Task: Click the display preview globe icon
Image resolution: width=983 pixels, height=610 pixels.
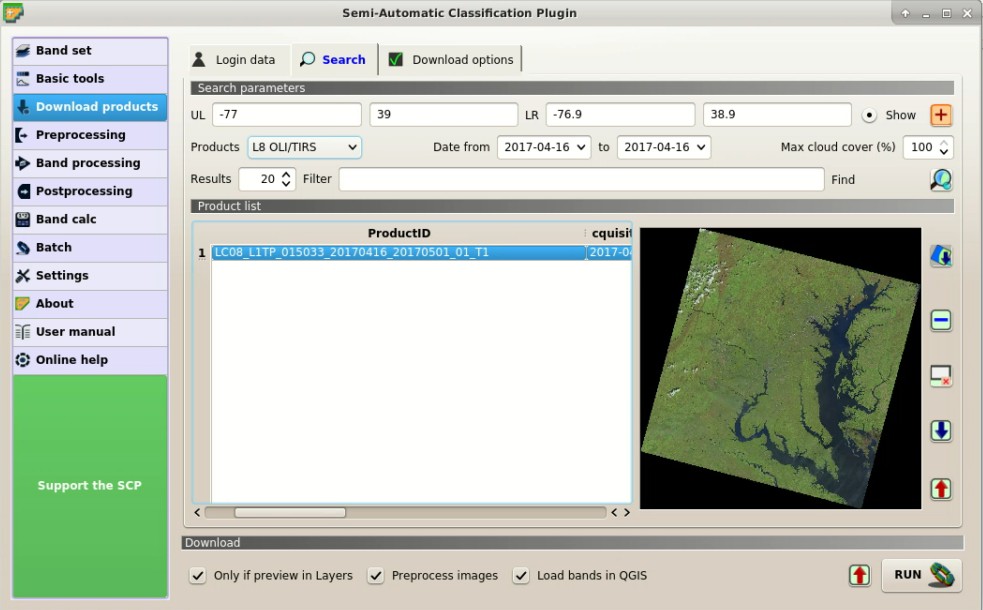Action: (x=940, y=255)
